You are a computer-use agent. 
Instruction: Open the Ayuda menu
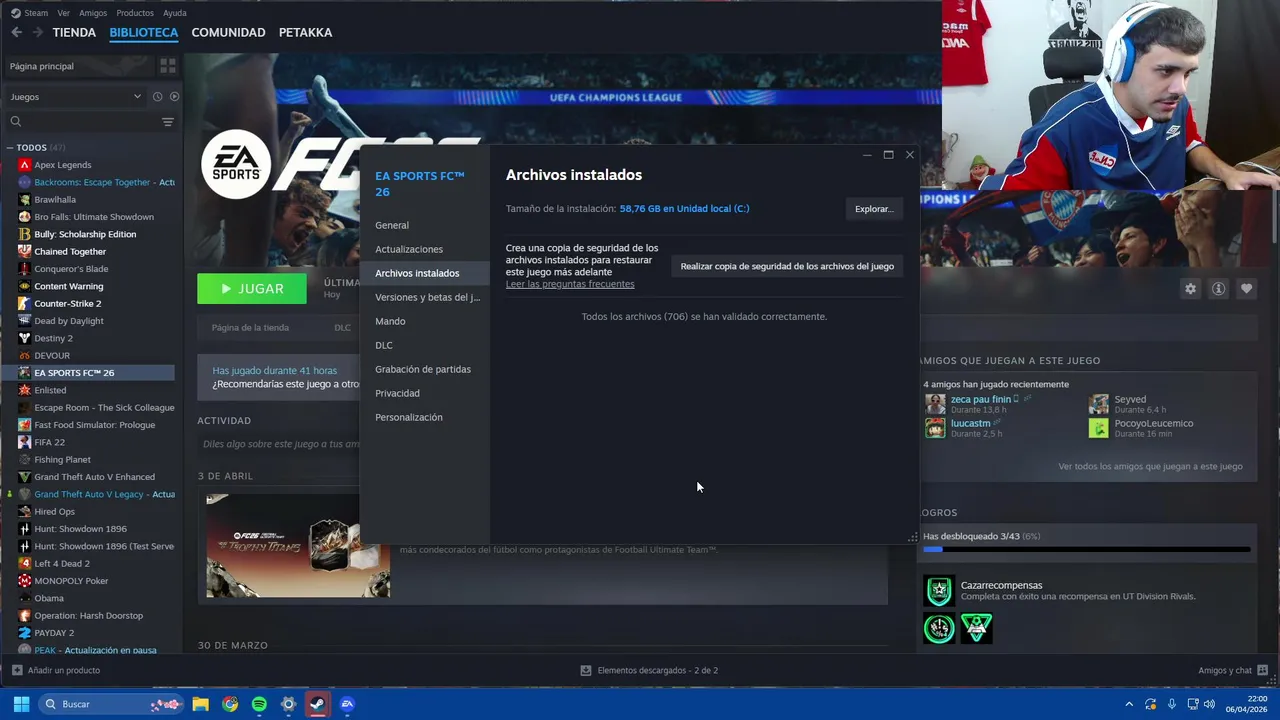click(x=175, y=13)
